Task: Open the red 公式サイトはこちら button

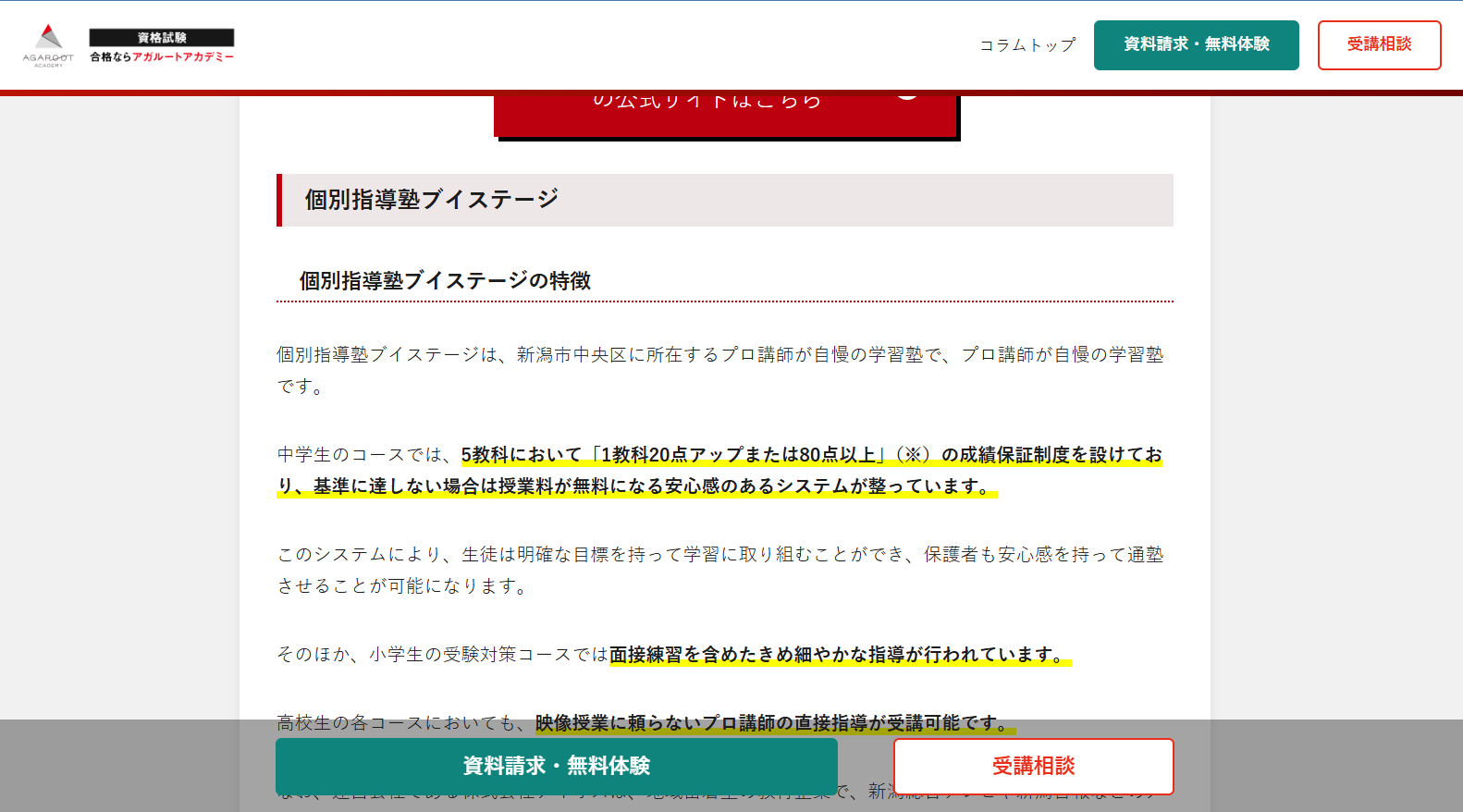Action: pyautogui.click(x=707, y=111)
